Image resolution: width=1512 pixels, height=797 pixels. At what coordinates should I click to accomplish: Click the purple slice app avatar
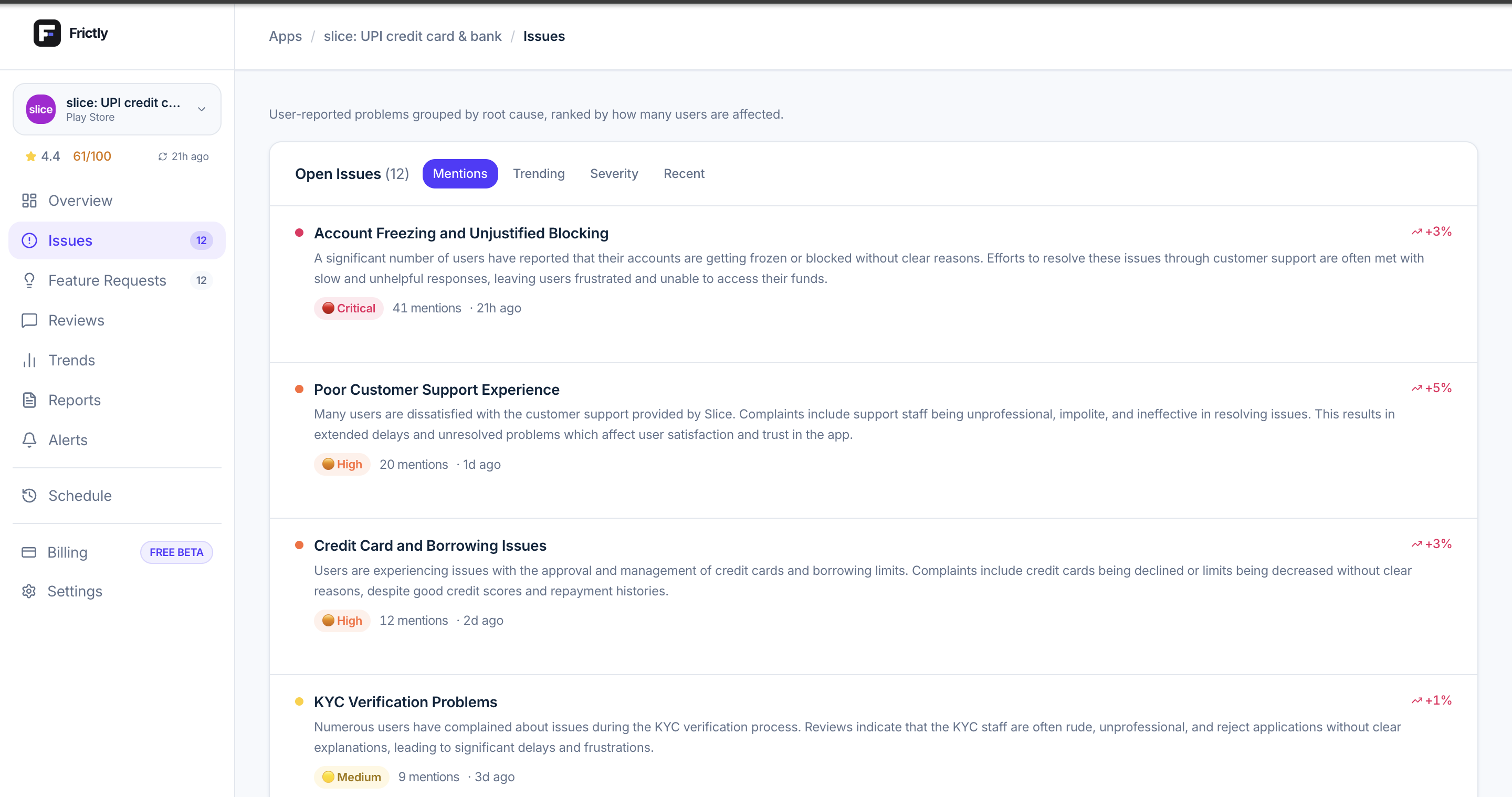point(41,109)
